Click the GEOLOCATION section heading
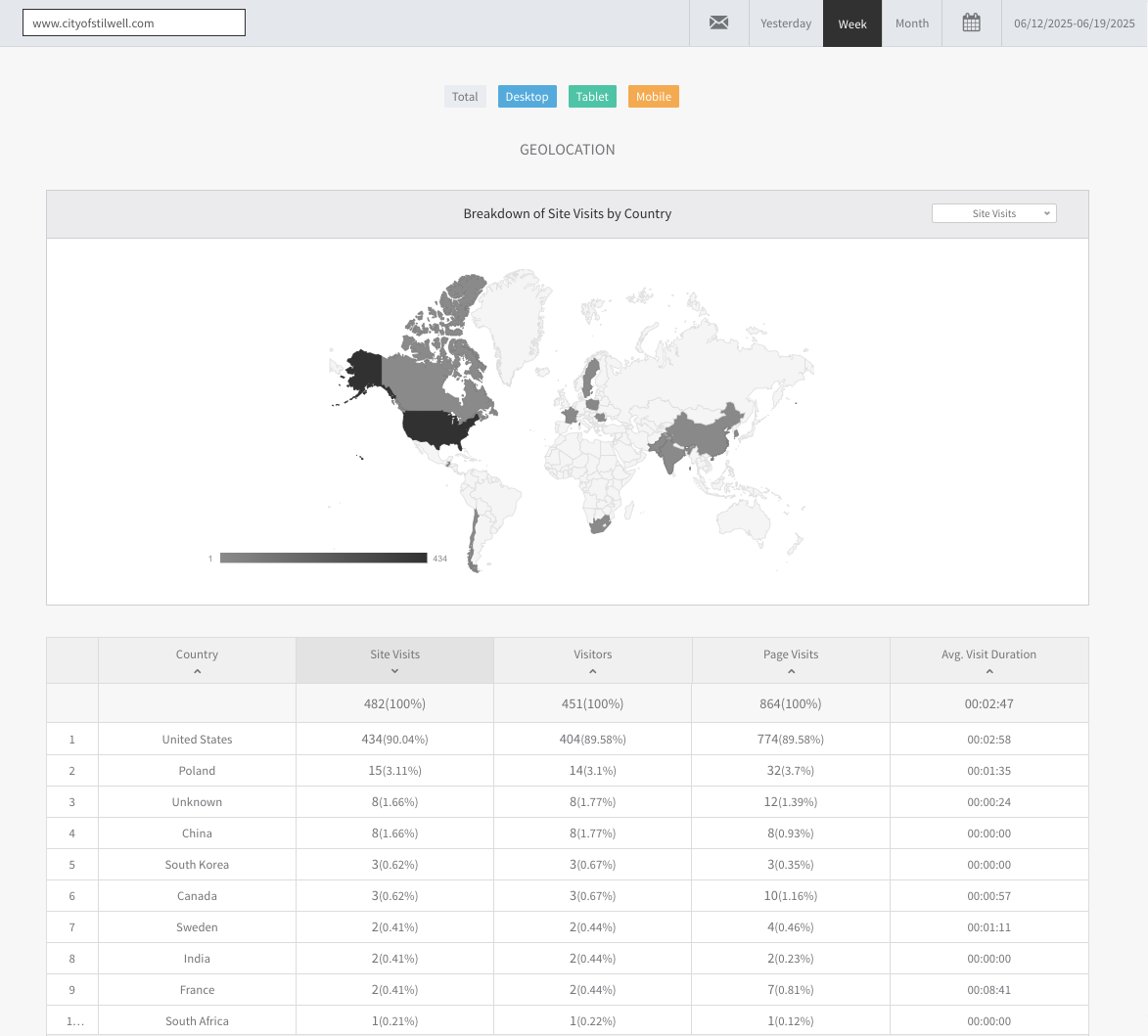1148x1036 pixels. 568,150
